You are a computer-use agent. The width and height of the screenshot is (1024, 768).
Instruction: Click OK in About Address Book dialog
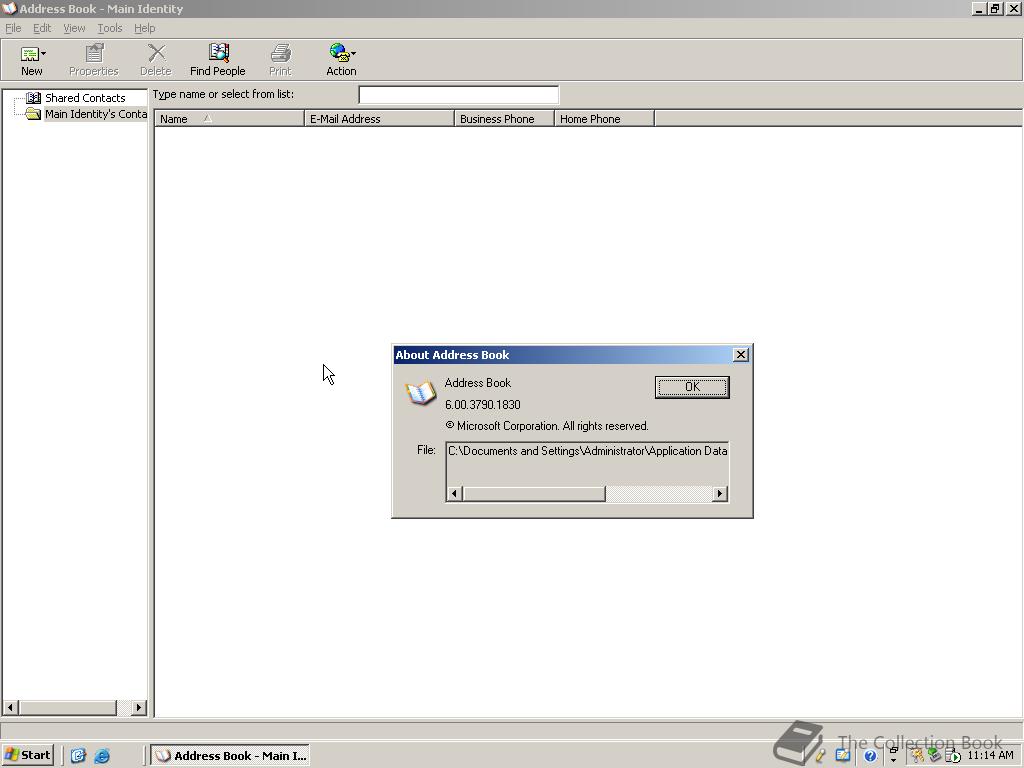[x=692, y=387]
